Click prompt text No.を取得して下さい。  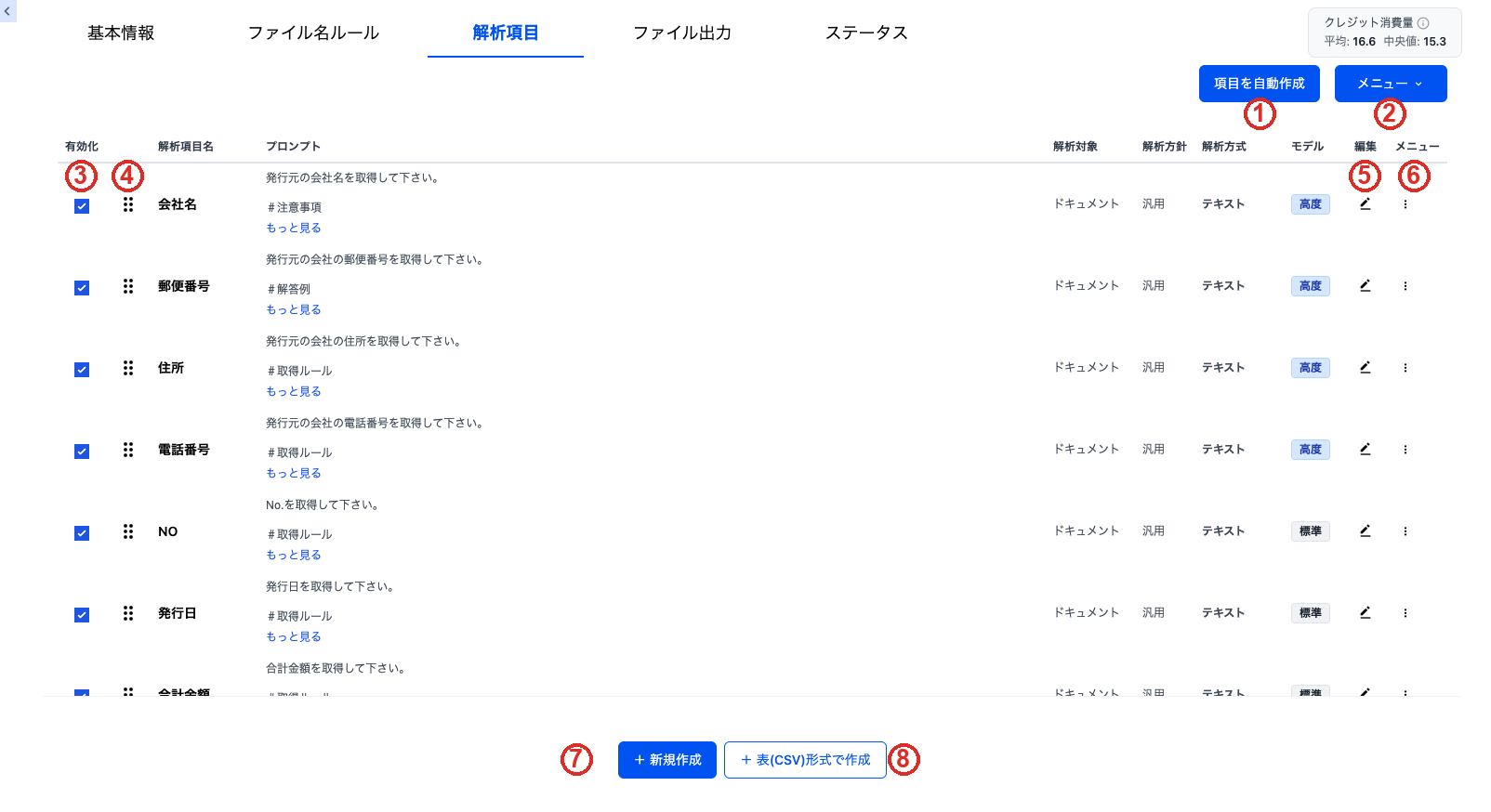(x=323, y=504)
